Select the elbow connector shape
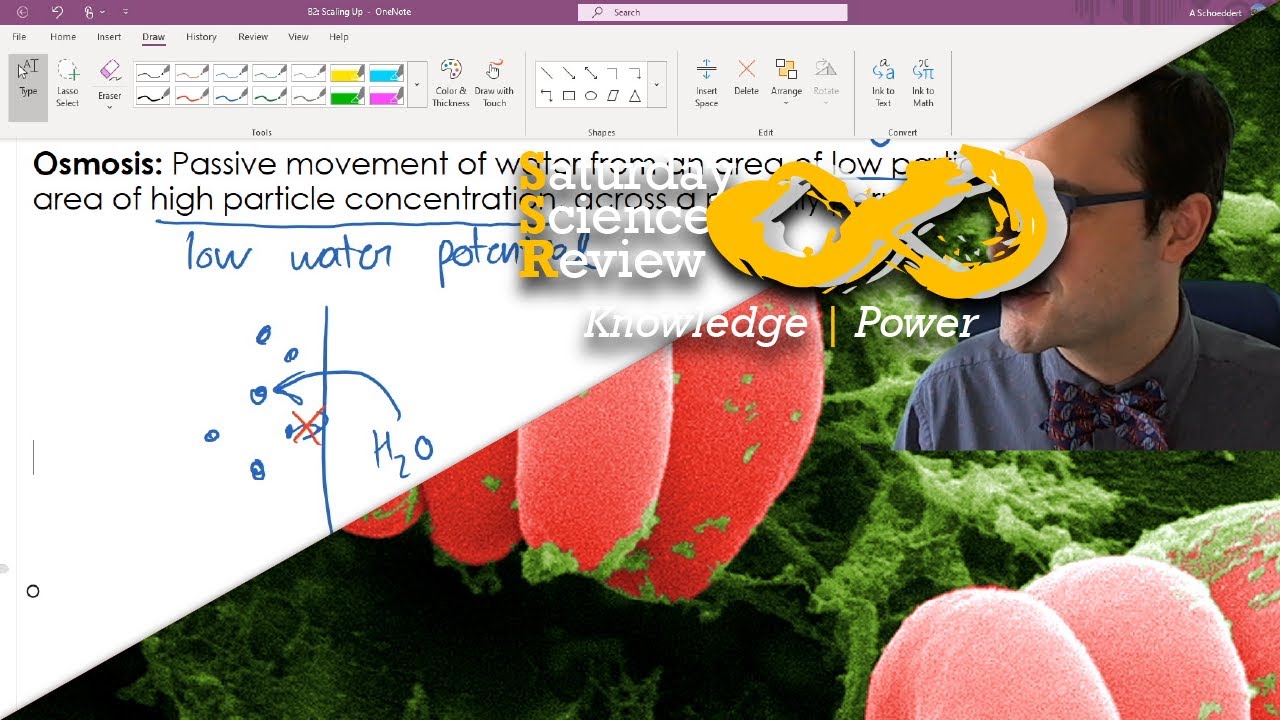This screenshot has height=720, width=1280. pyautogui.click(x=612, y=73)
